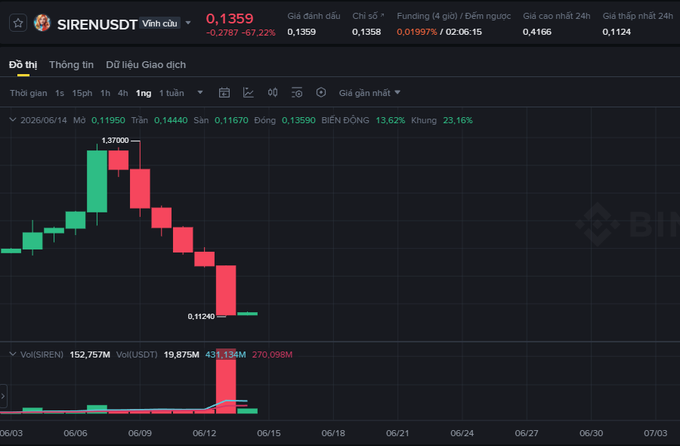
Task: Open the SIRENUSDT pair selector dropdown arrow
Action: (x=188, y=23)
